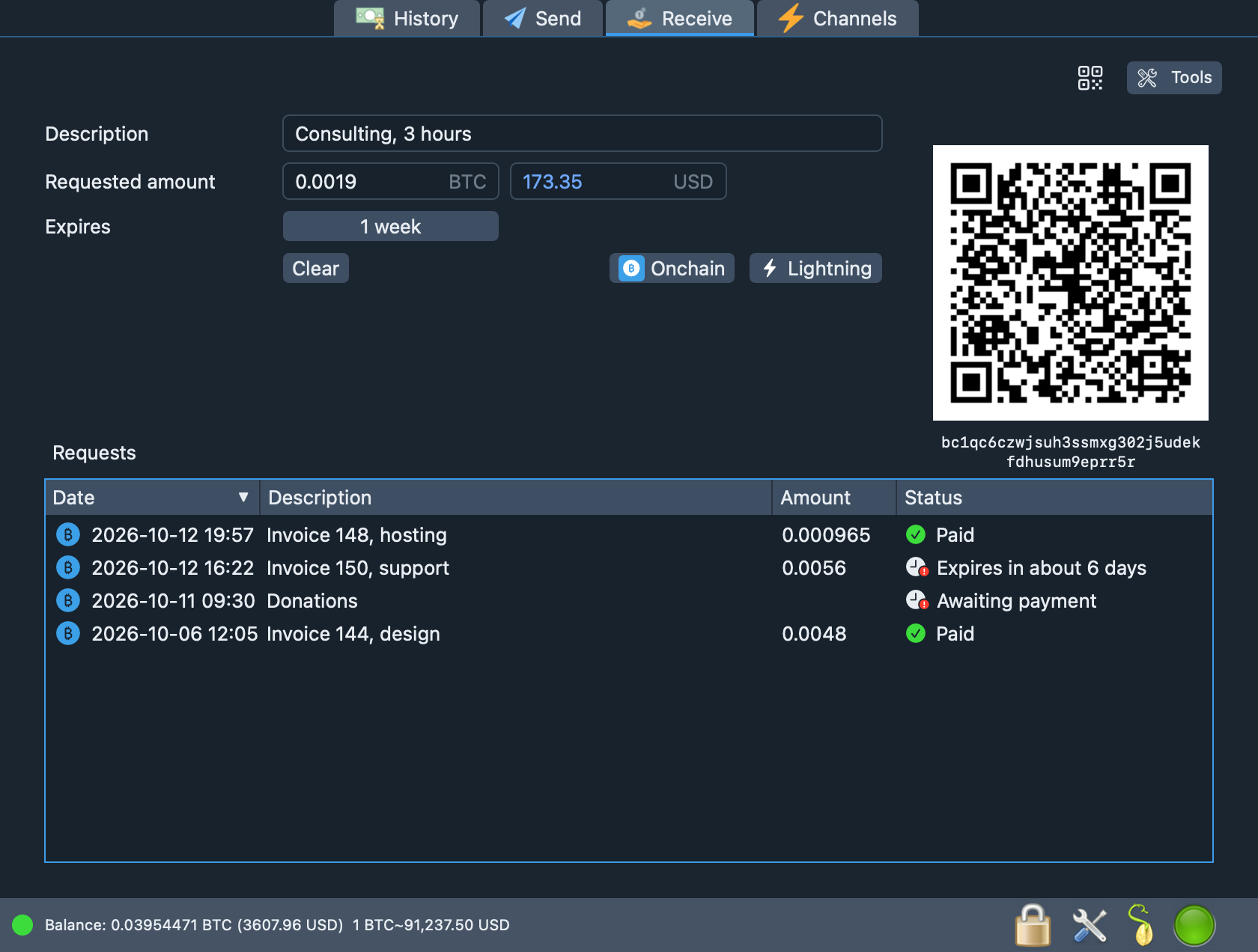Open the Tools menu button
The image size is (1258, 952).
tap(1174, 78)
